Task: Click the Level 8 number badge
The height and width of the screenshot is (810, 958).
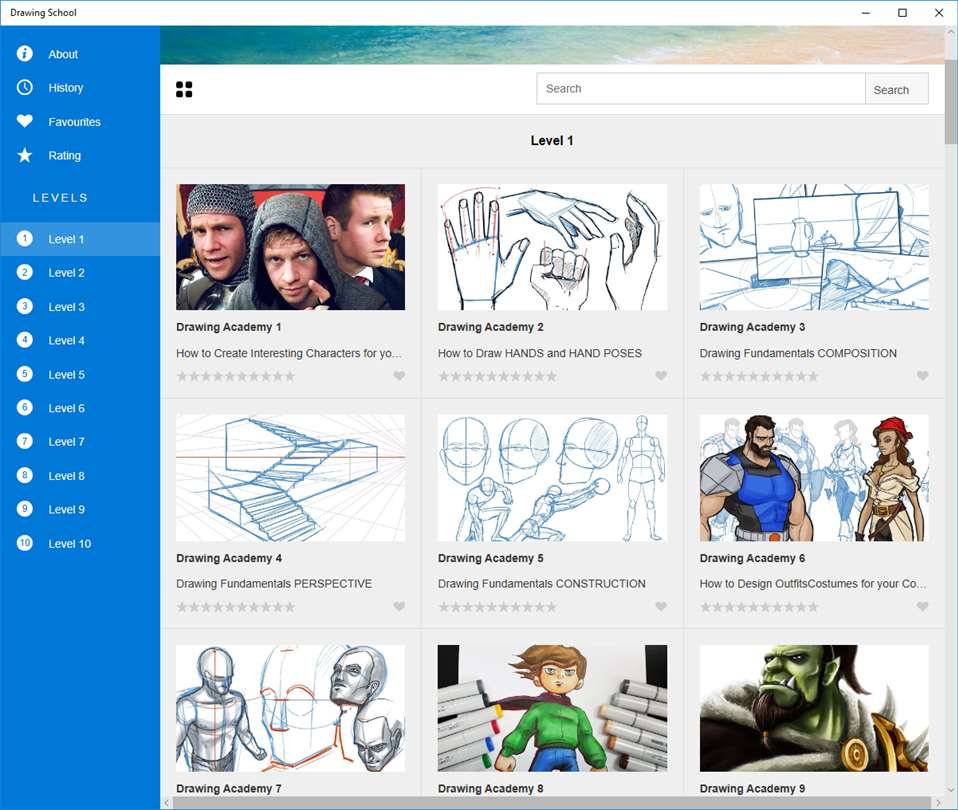Action: click(x=24, y=475)
